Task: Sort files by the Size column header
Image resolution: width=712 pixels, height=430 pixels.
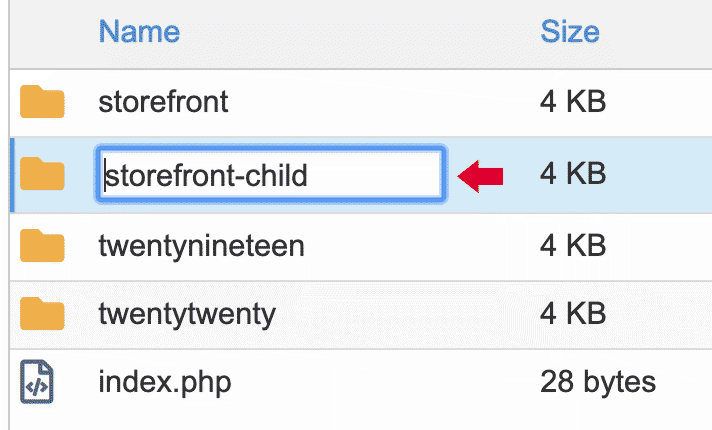Action: 569,32
